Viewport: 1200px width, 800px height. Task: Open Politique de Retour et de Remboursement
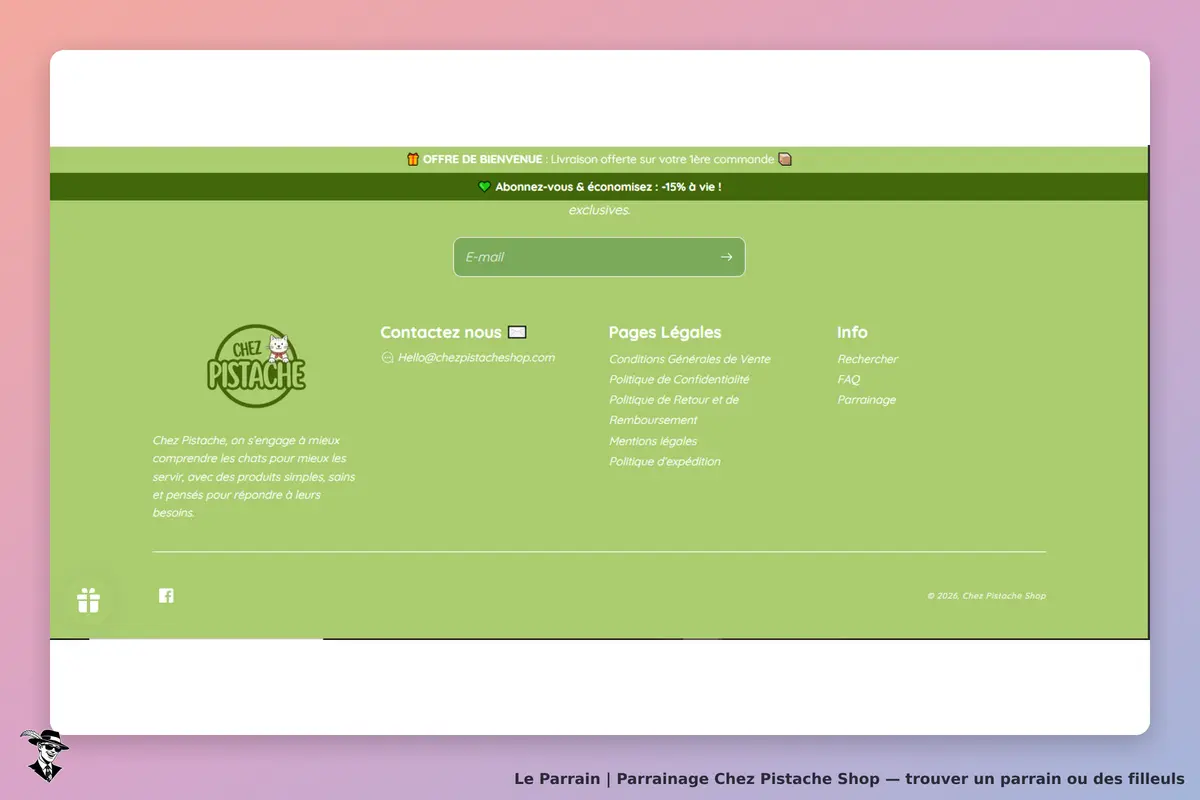(x=674, y=410)
